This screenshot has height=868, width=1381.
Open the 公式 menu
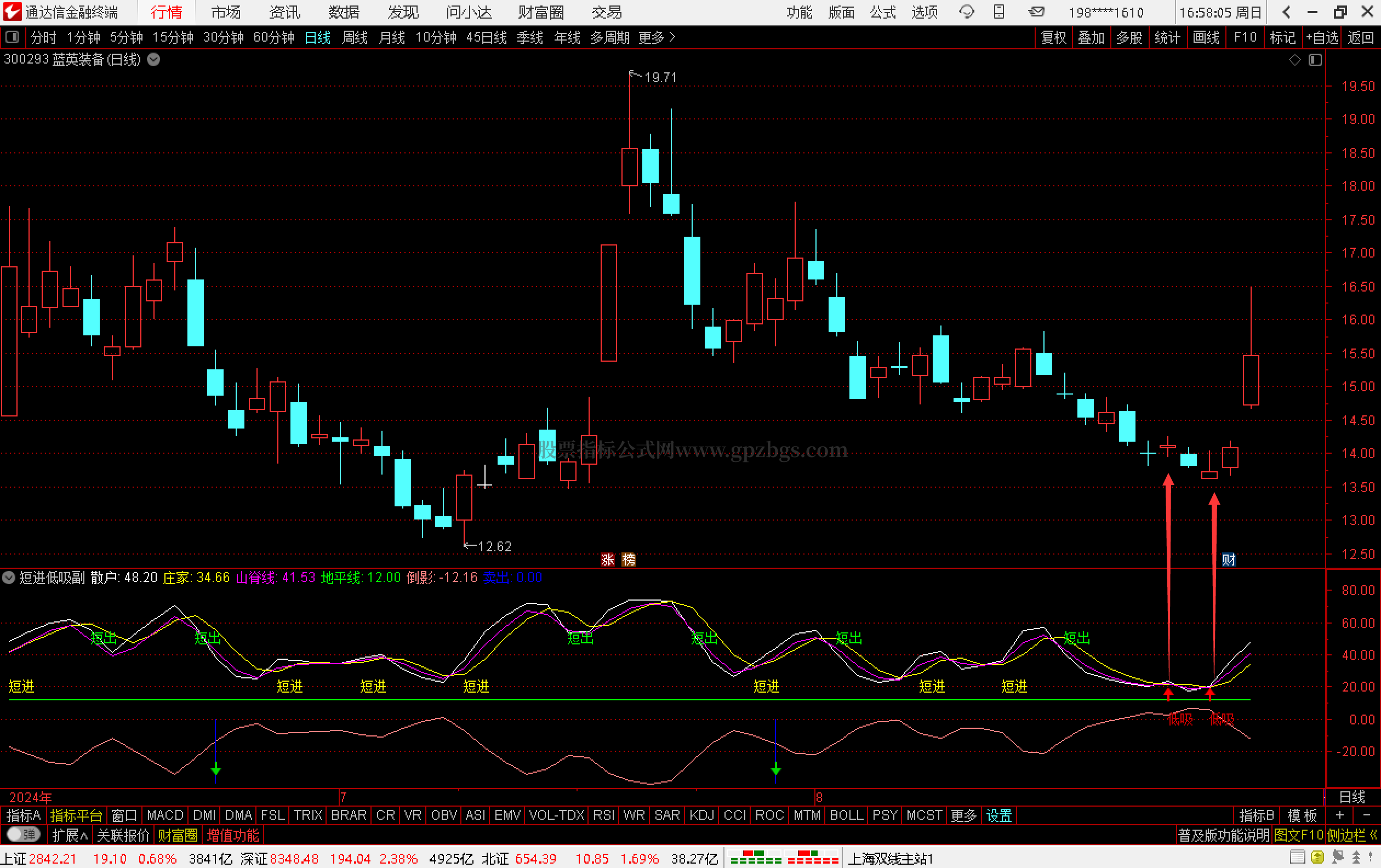tap(883, 12)
